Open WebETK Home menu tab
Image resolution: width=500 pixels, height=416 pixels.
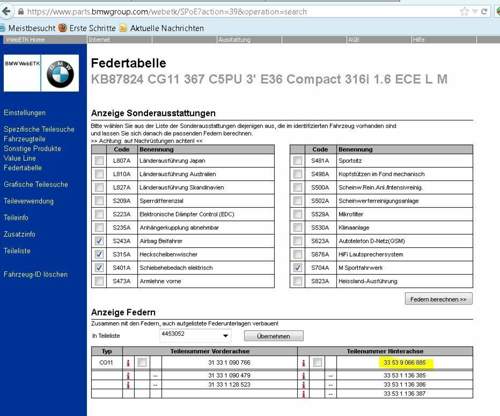pyautogui.click(x=25, y=40)
